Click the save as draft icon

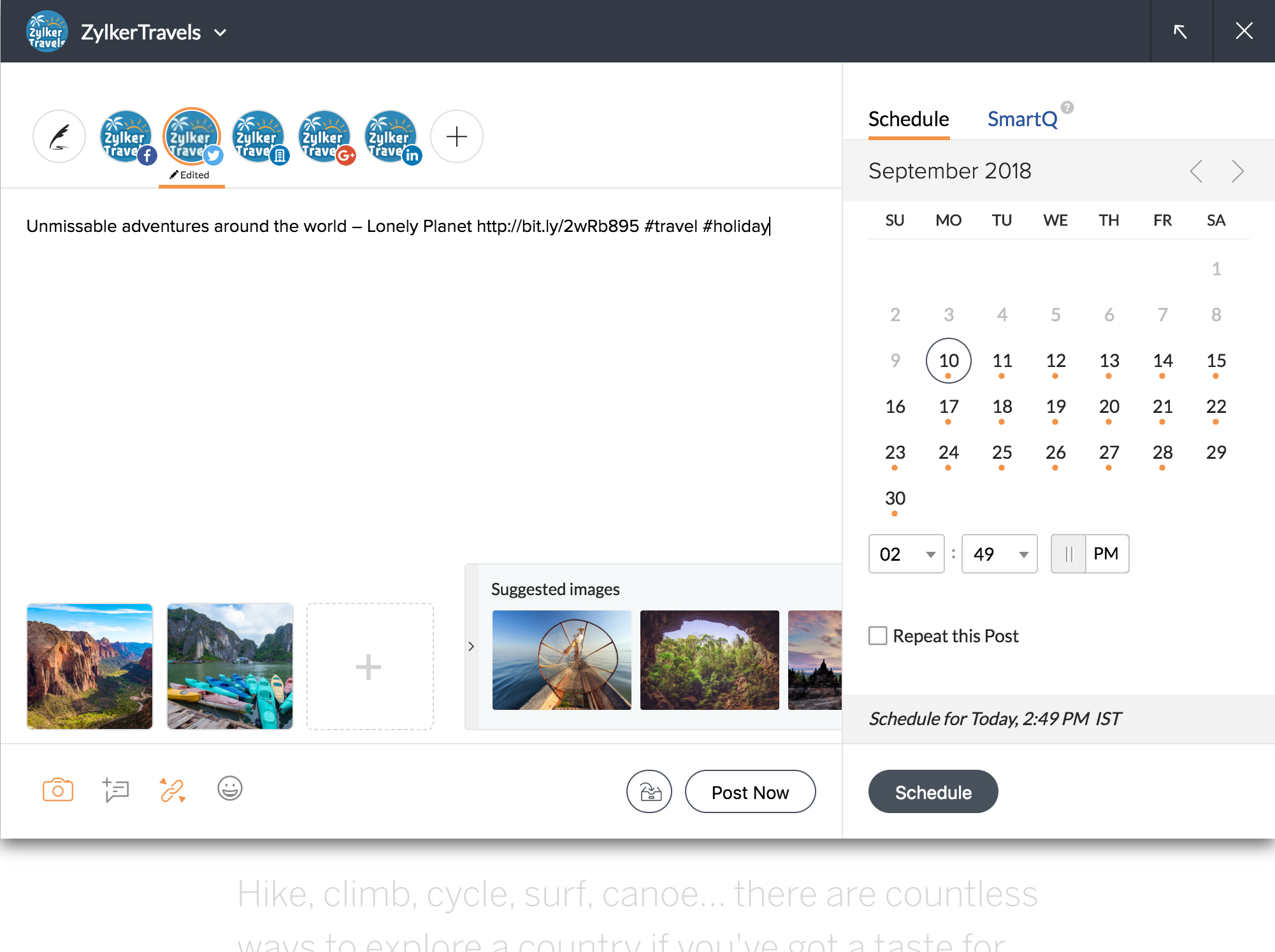click(x=649, y=792)
